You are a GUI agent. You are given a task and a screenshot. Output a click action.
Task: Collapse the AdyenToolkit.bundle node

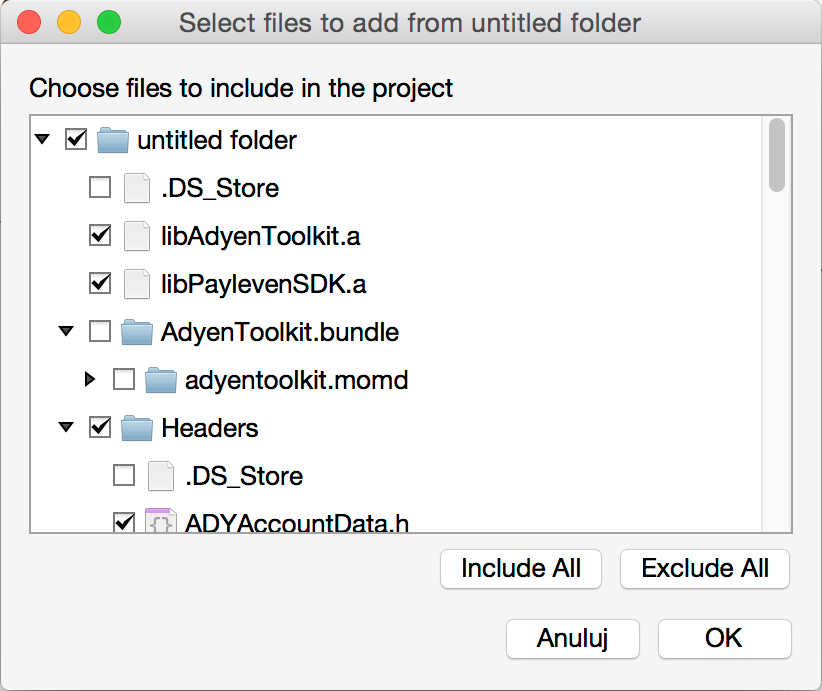pos(66,331)
